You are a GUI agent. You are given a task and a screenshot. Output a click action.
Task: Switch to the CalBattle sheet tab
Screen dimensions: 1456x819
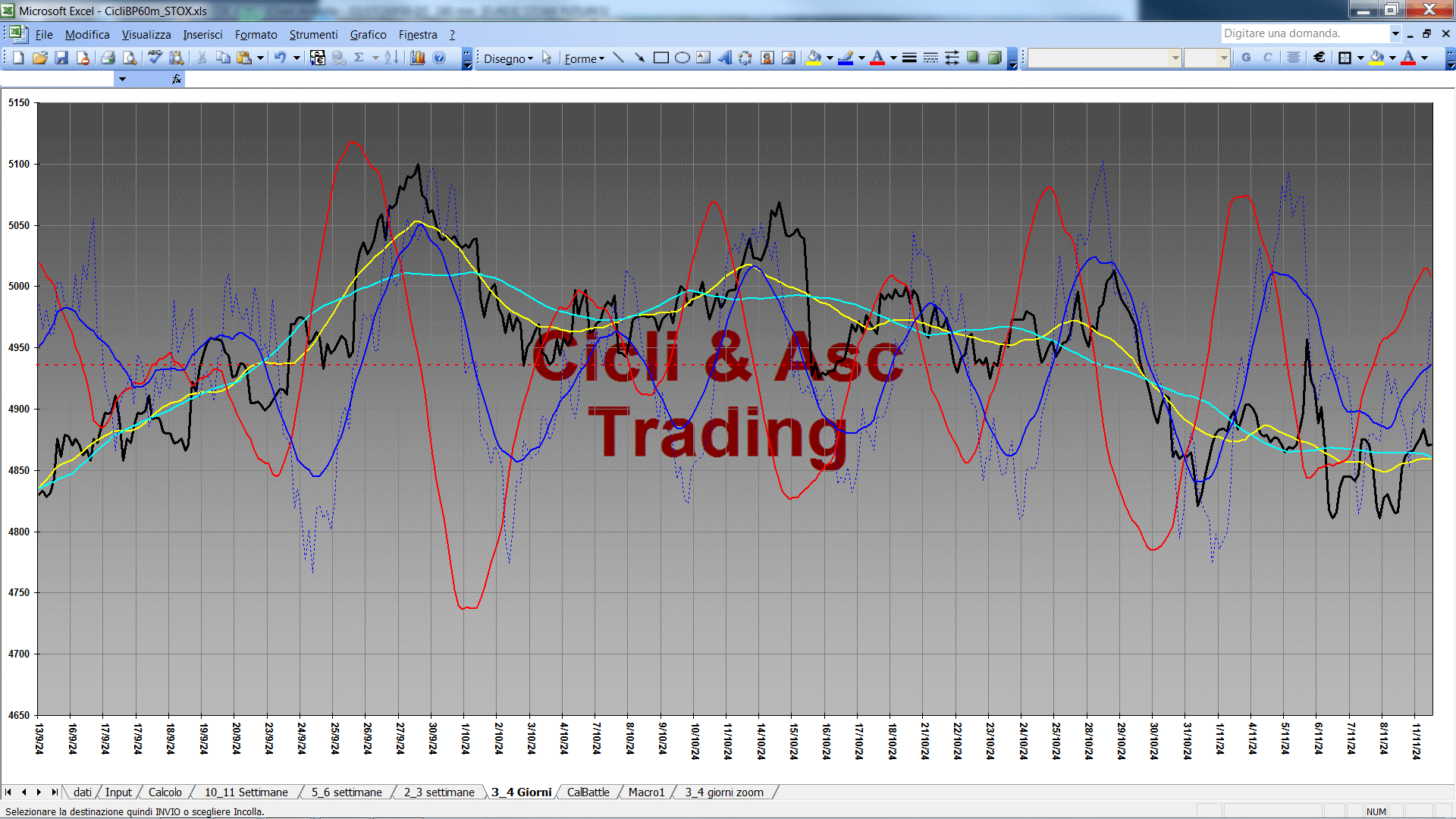[x=588, y=792]
